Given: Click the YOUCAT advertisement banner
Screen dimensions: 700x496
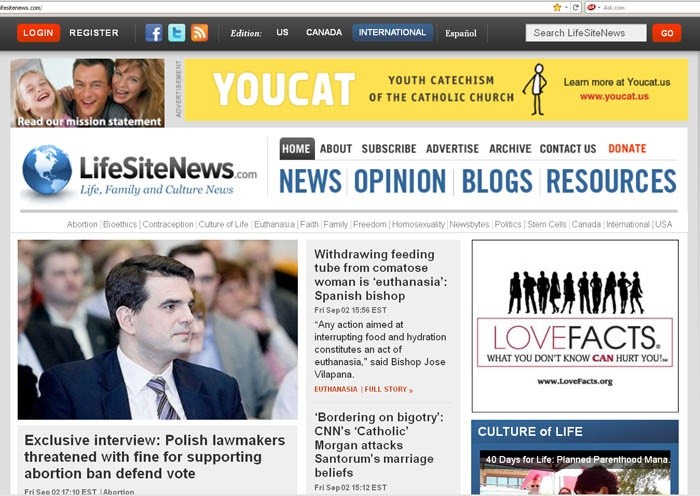Looking at the screenshot, I should point(436,89).
